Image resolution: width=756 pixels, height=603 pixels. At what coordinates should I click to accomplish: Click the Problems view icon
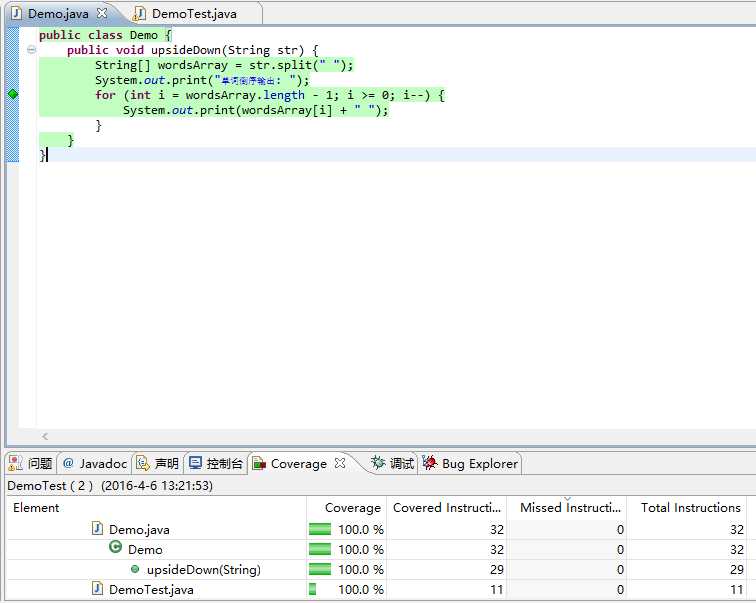(15, 463)
